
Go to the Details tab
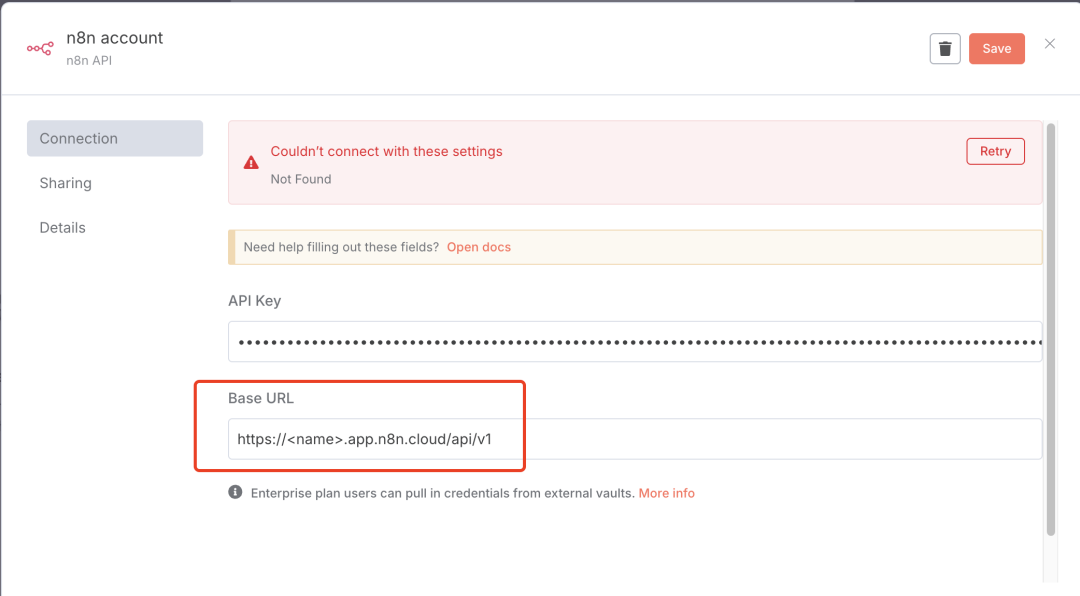point(62,227)
